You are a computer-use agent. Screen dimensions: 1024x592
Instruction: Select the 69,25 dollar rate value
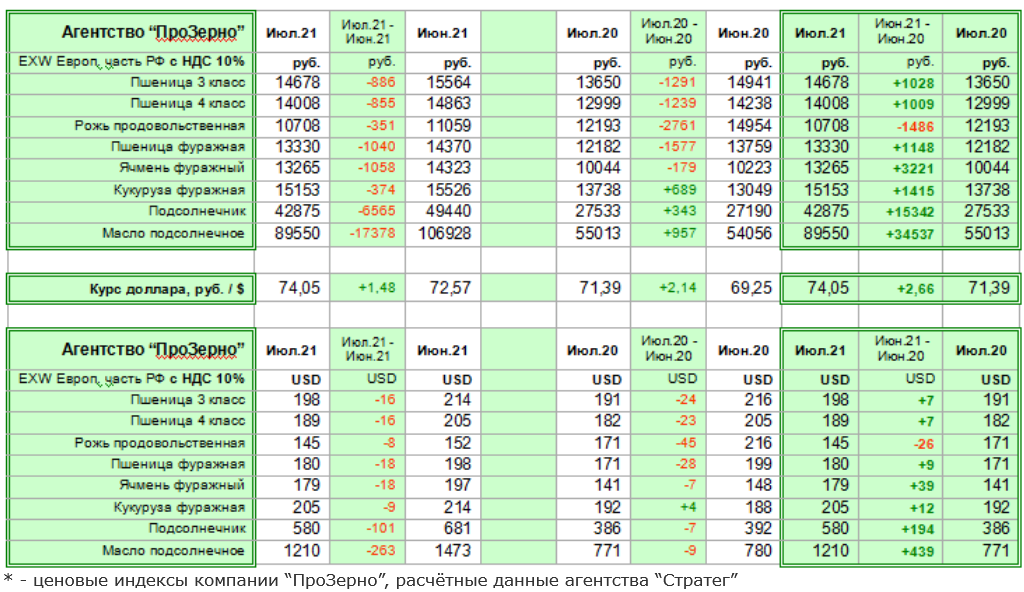pos(751,288)
